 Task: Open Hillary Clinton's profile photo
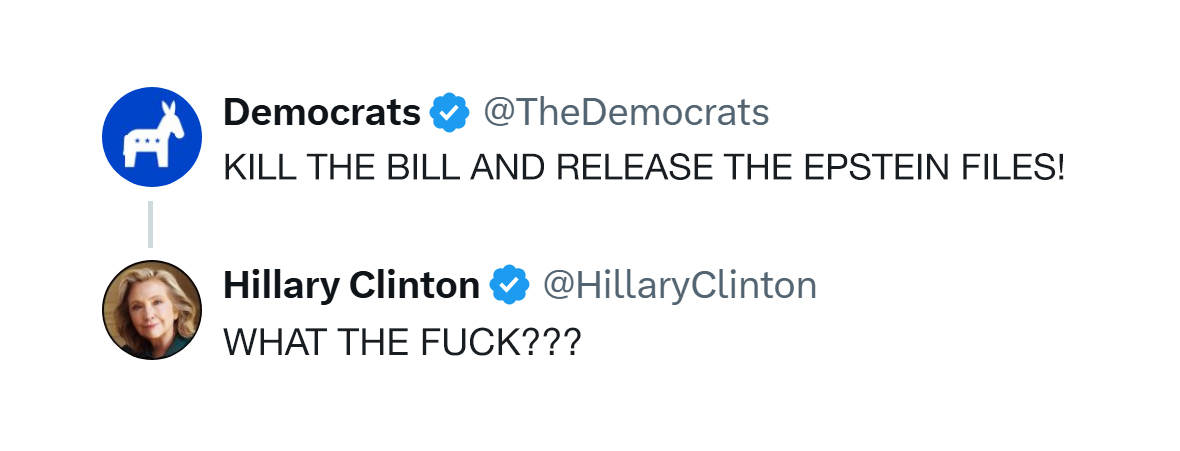(152, 310)
